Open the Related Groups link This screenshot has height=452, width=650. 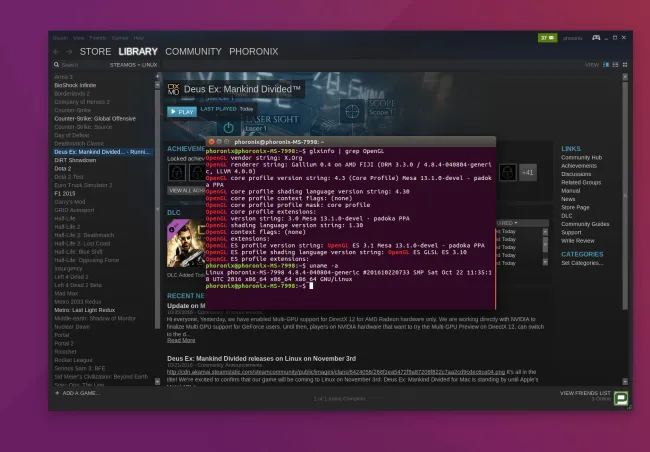pos(581,182)
